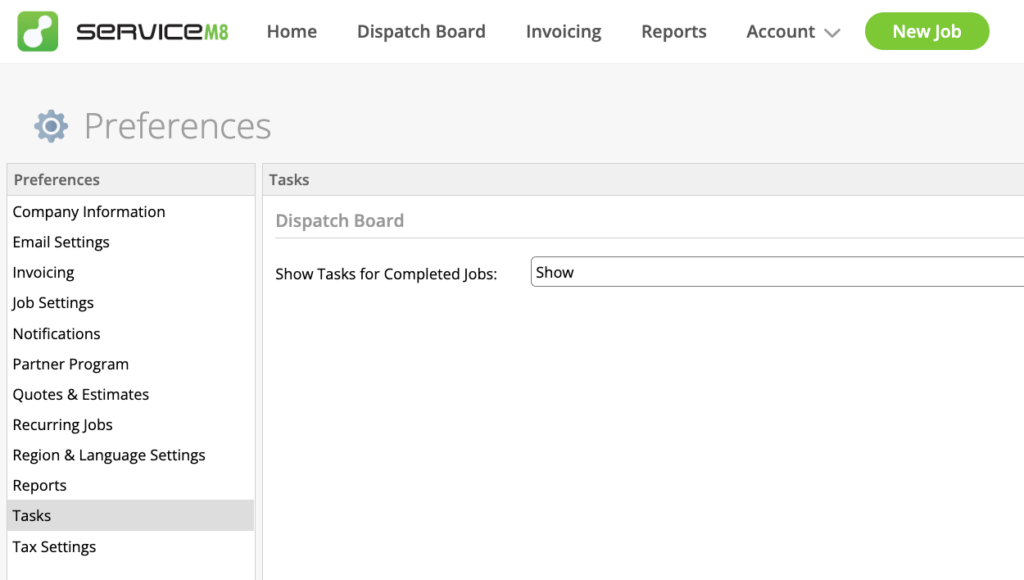Create a New Job
This screenshot has height=580, width=1024.
point(926,31)
